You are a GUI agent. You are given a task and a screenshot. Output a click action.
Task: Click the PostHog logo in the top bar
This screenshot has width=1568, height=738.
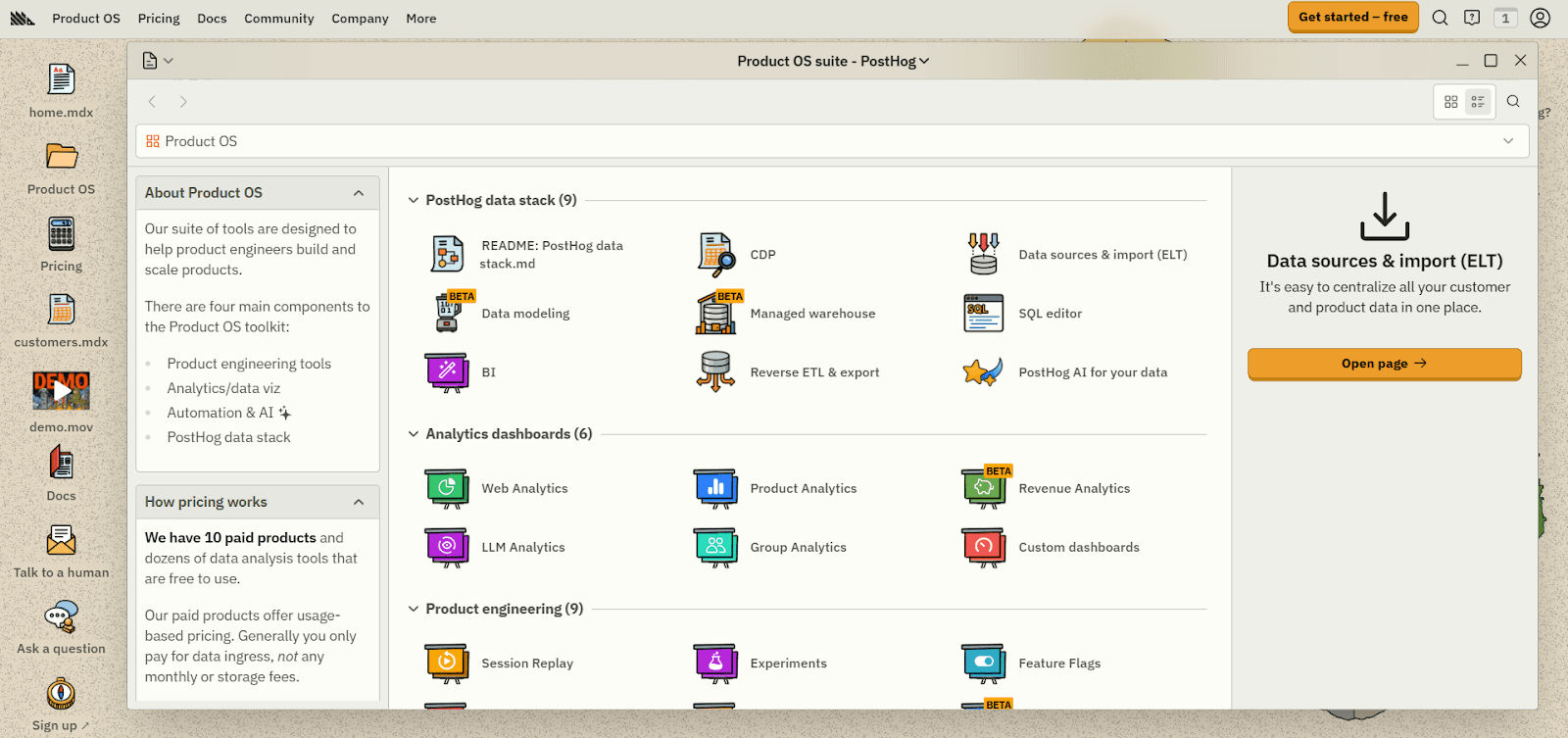(23, 19)
